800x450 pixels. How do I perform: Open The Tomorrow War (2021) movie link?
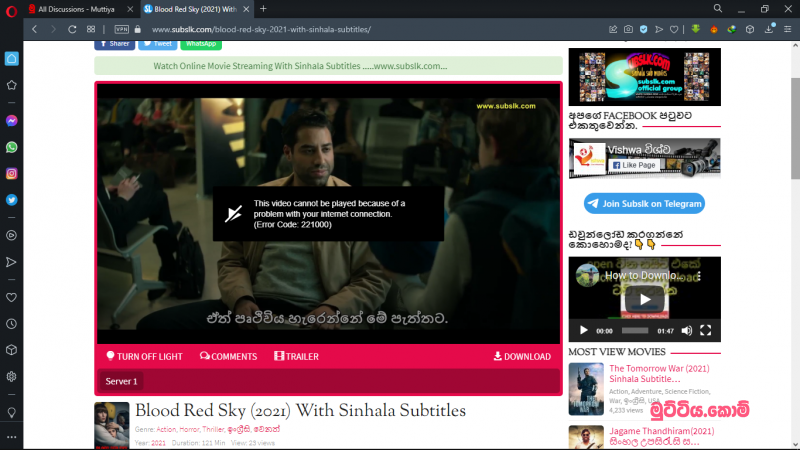659,374
